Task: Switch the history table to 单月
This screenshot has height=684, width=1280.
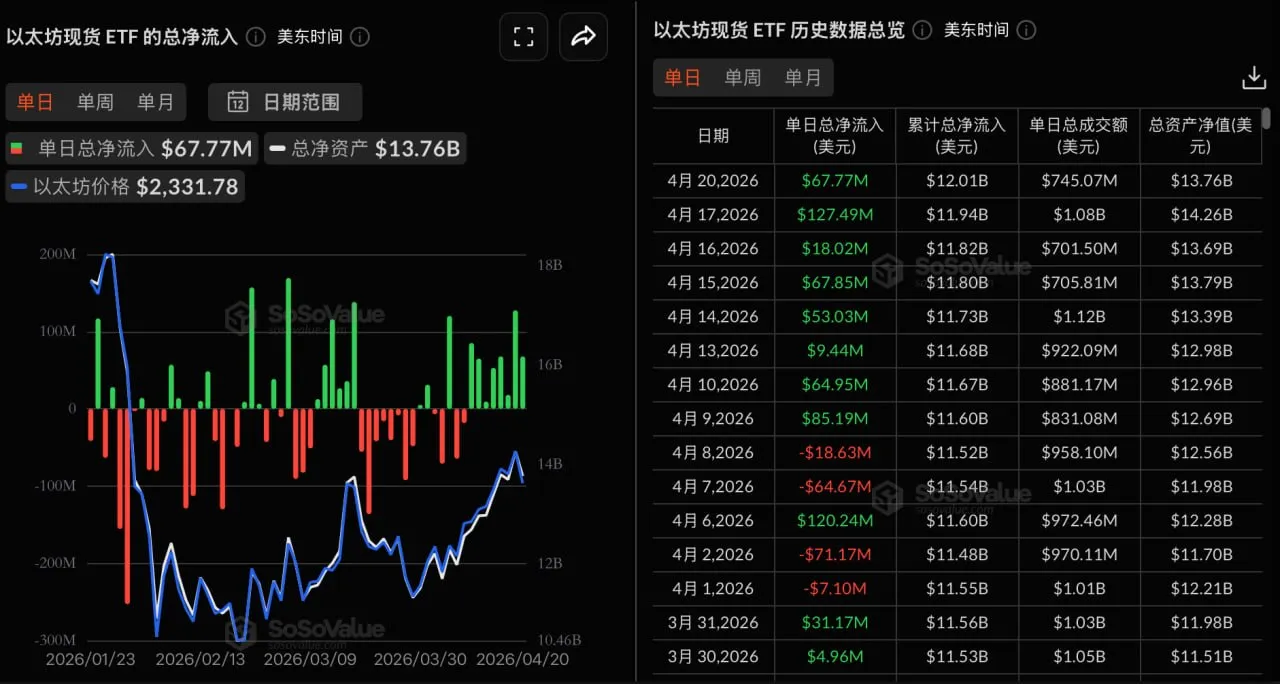Action: pyautogui.click(x=803, y=78)
